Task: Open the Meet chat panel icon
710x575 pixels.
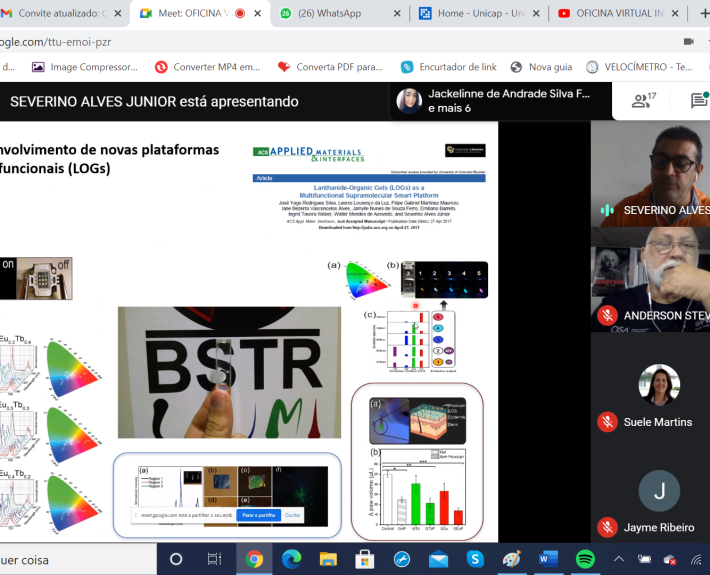Action: point(699,100)
